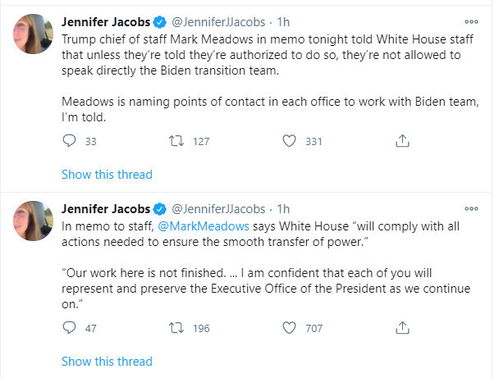The width and height of the screenshot is (499, 378).
Task: Retweet the tweet with 127 retweets
Action: point(176,141)
